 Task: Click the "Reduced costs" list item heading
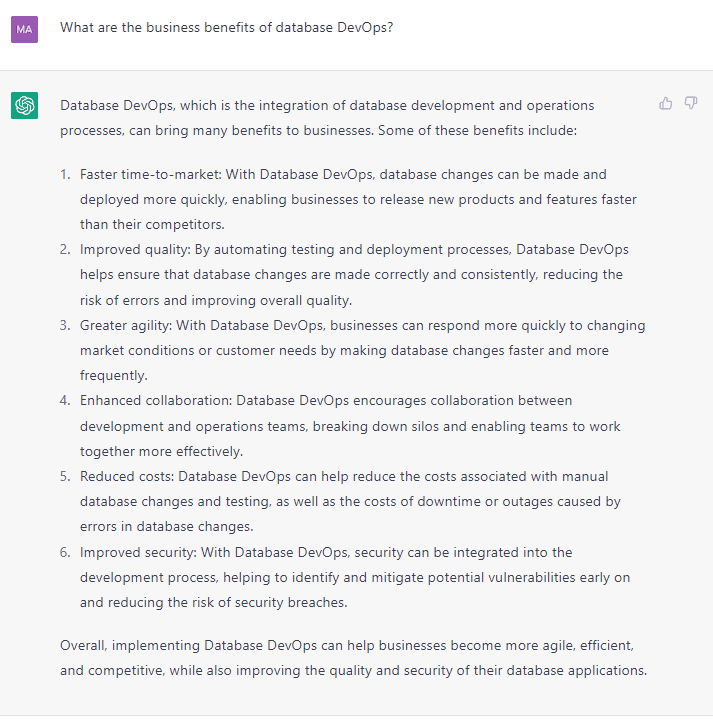click(127, 476)
